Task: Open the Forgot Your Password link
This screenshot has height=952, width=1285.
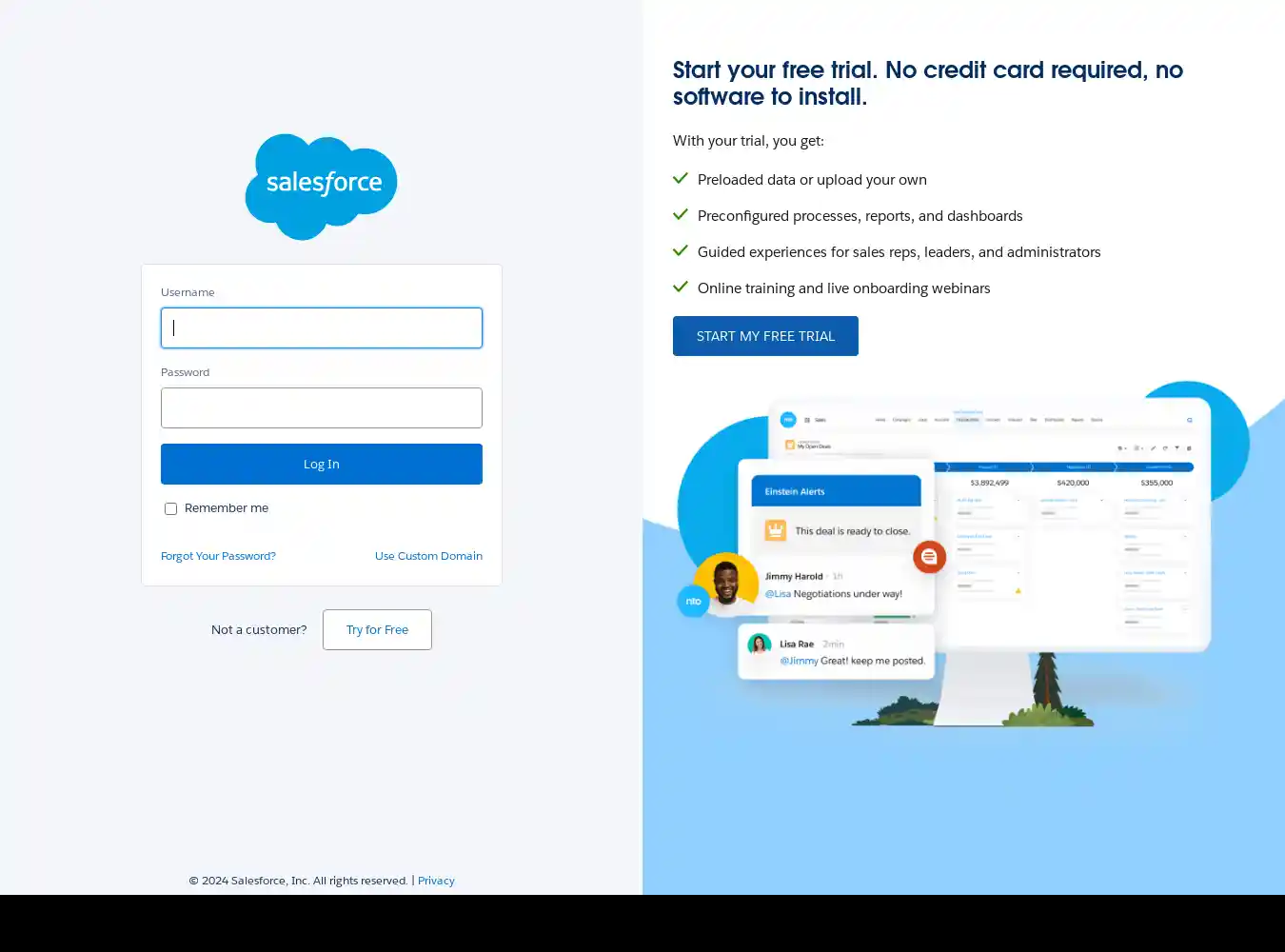Action: 218,556
